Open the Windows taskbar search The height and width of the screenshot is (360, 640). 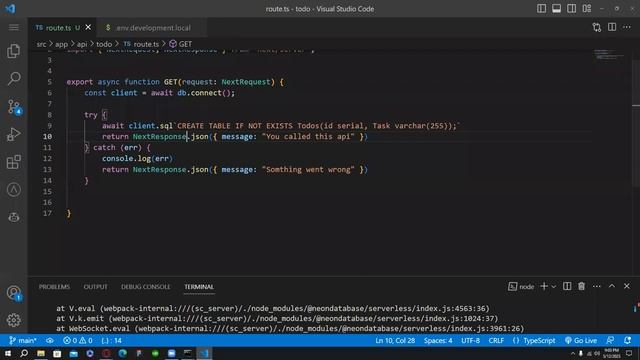(x=24, y=353)
